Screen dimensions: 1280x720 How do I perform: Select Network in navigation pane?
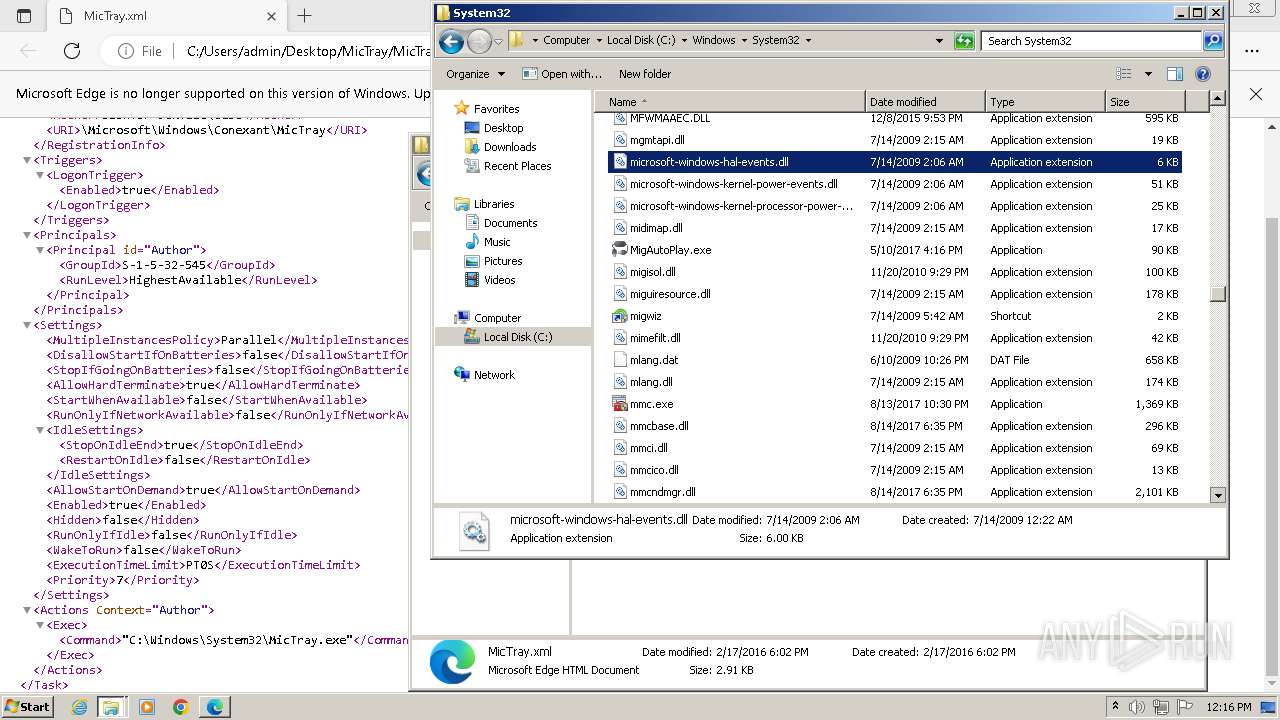point(494,375)
